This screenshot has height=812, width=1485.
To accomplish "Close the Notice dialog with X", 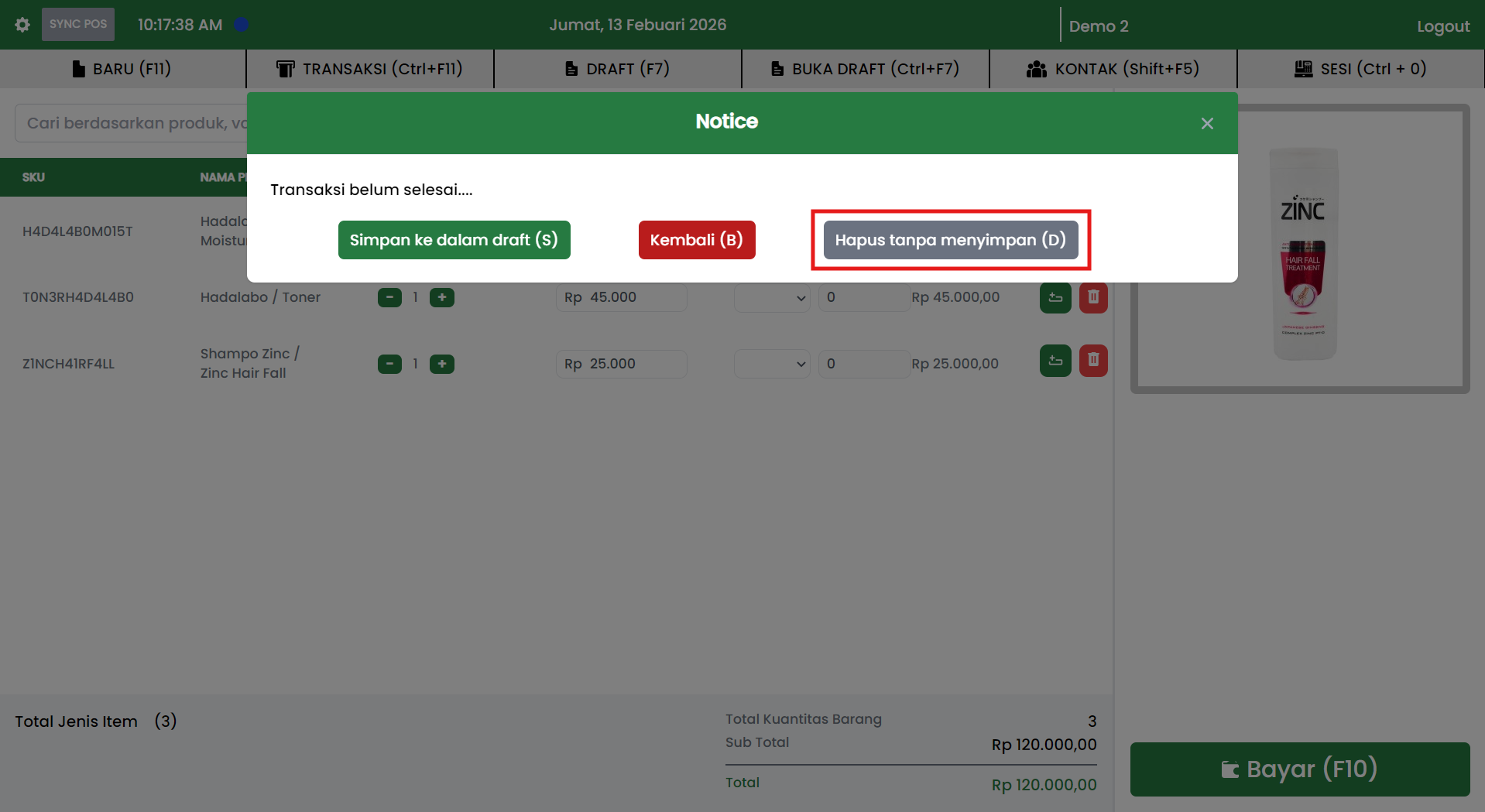I will coord(1206,124).
